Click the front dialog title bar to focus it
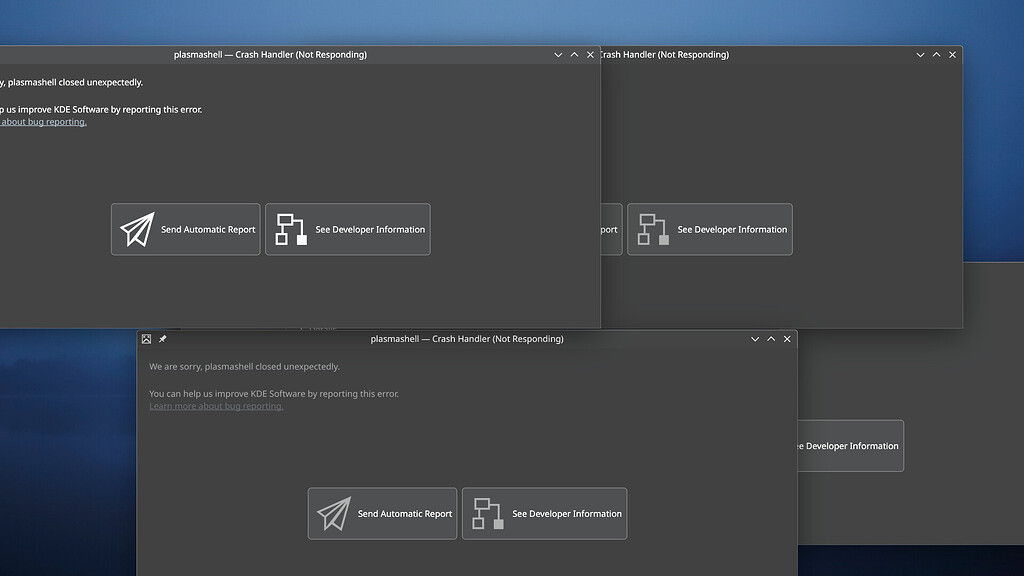 pyautogui.click(x=465, y=338)
